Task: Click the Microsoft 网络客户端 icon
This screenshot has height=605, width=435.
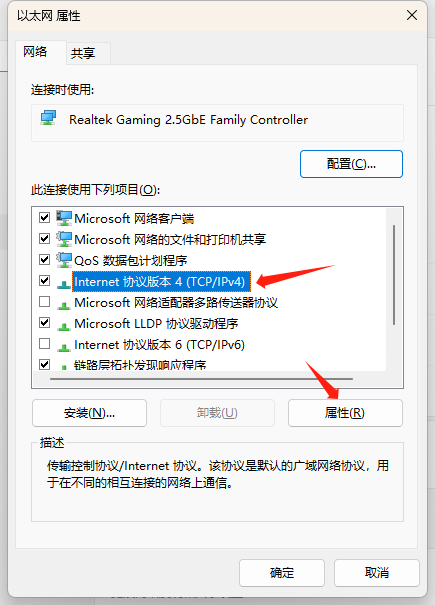Action: click(x=64, y=218)
